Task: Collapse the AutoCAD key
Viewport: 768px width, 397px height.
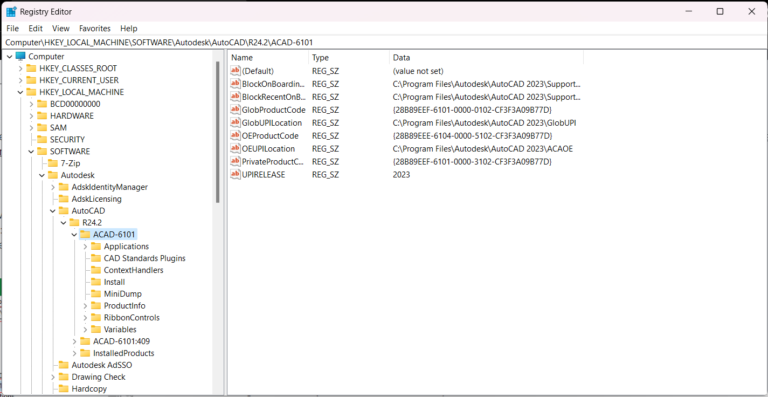Action: coord(53,210)
